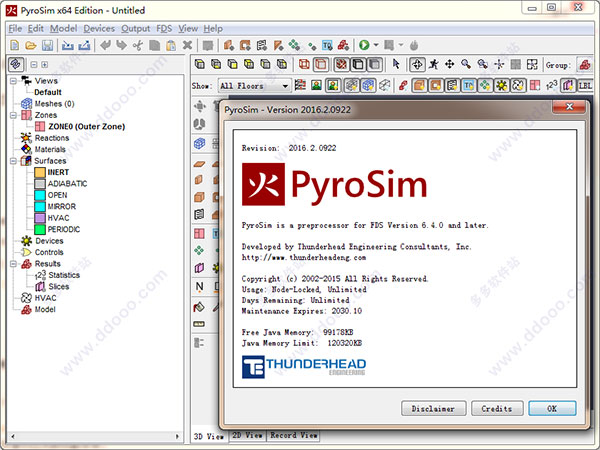This screenshot has width=600, height=450.
Task: Click the Export file toolbar icon
Action: (x=84, y=46)
